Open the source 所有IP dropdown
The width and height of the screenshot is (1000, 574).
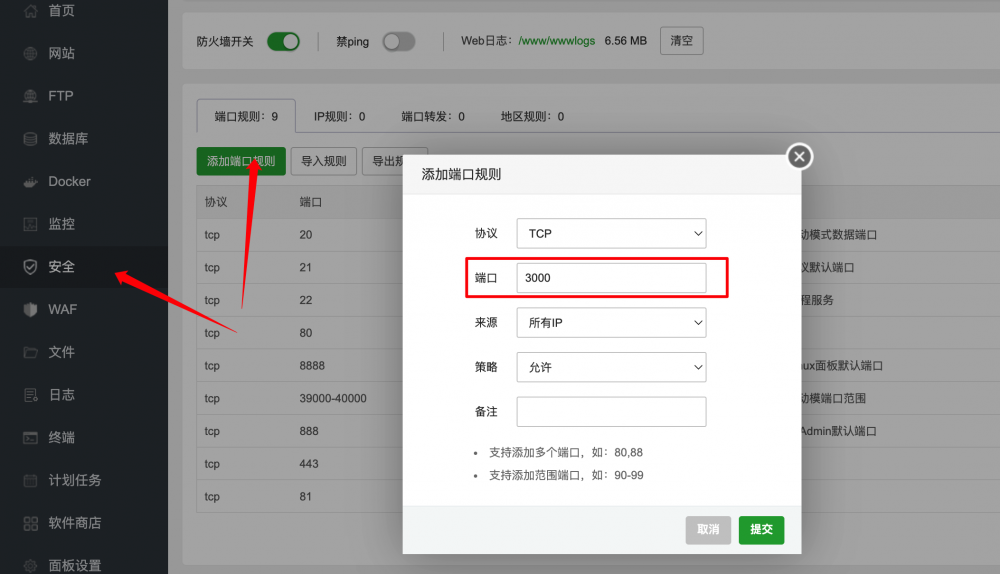(x=611, y=322)
